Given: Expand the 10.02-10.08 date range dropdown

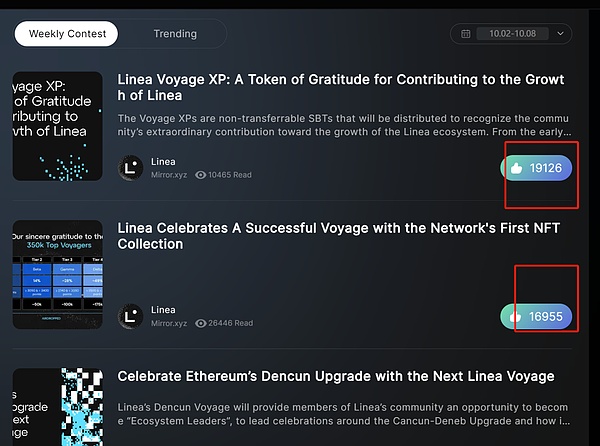Looking at the screenshot, I should (x=513, y=34).
